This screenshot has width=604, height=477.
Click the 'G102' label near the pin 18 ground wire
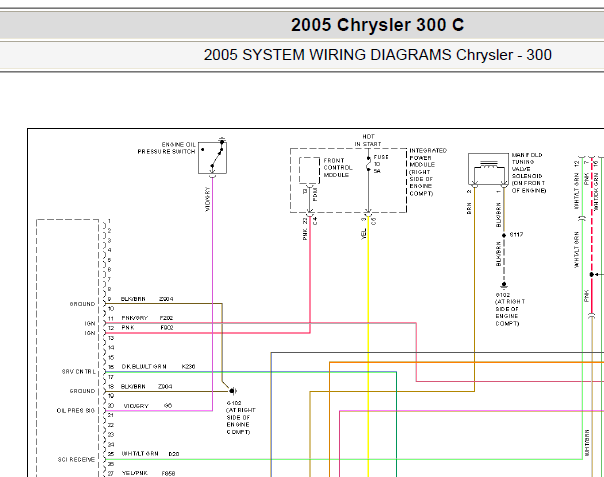coord(234,403)
